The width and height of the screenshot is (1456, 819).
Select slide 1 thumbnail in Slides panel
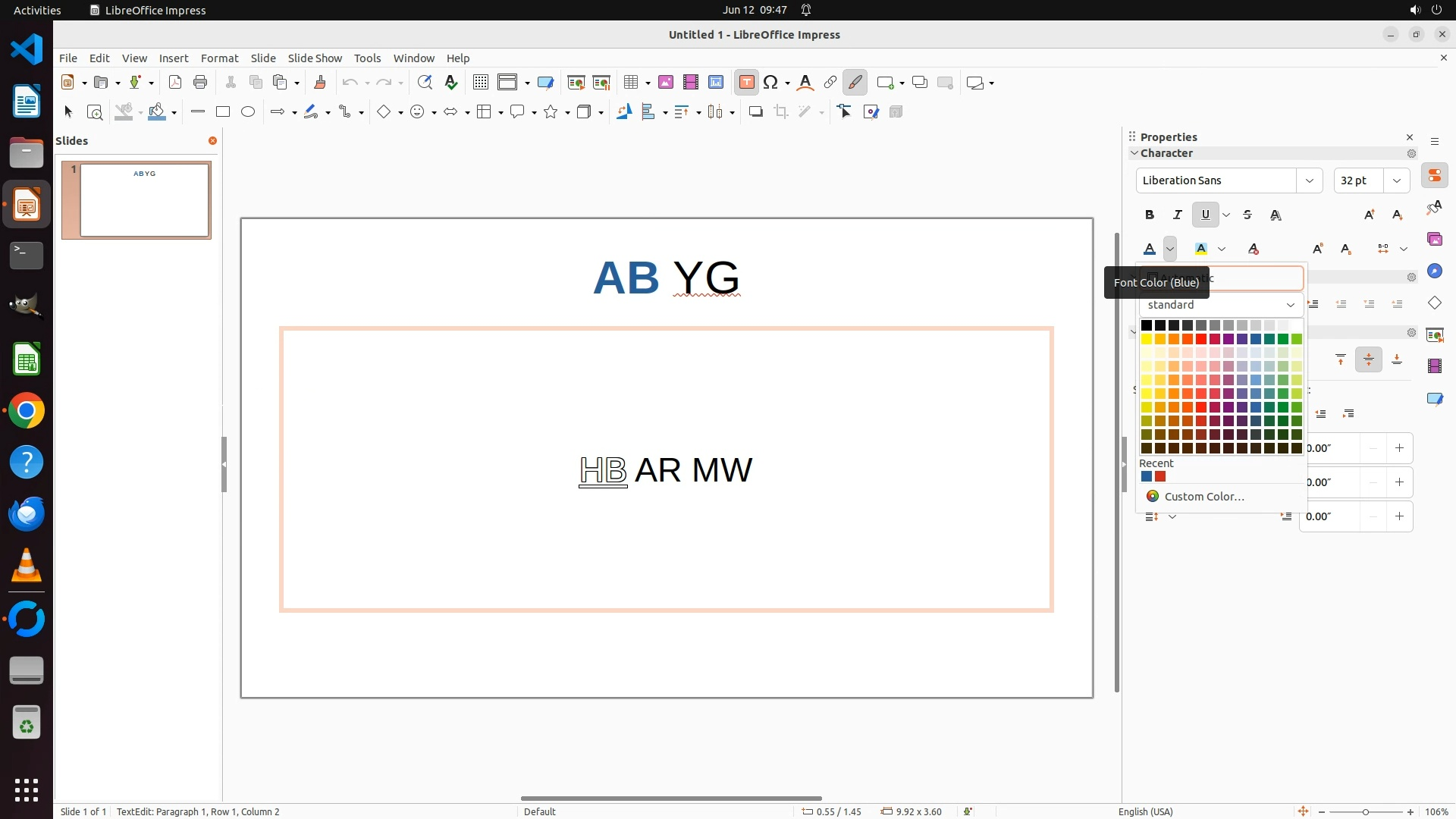pos(144,200)
